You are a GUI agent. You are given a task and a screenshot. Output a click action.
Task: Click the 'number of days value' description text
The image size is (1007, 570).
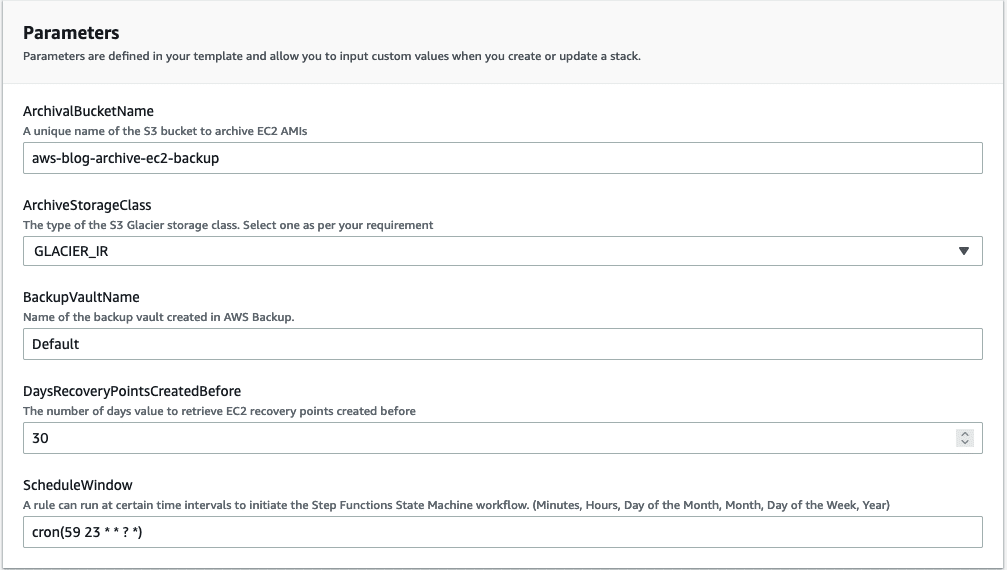tap(219, 411)
